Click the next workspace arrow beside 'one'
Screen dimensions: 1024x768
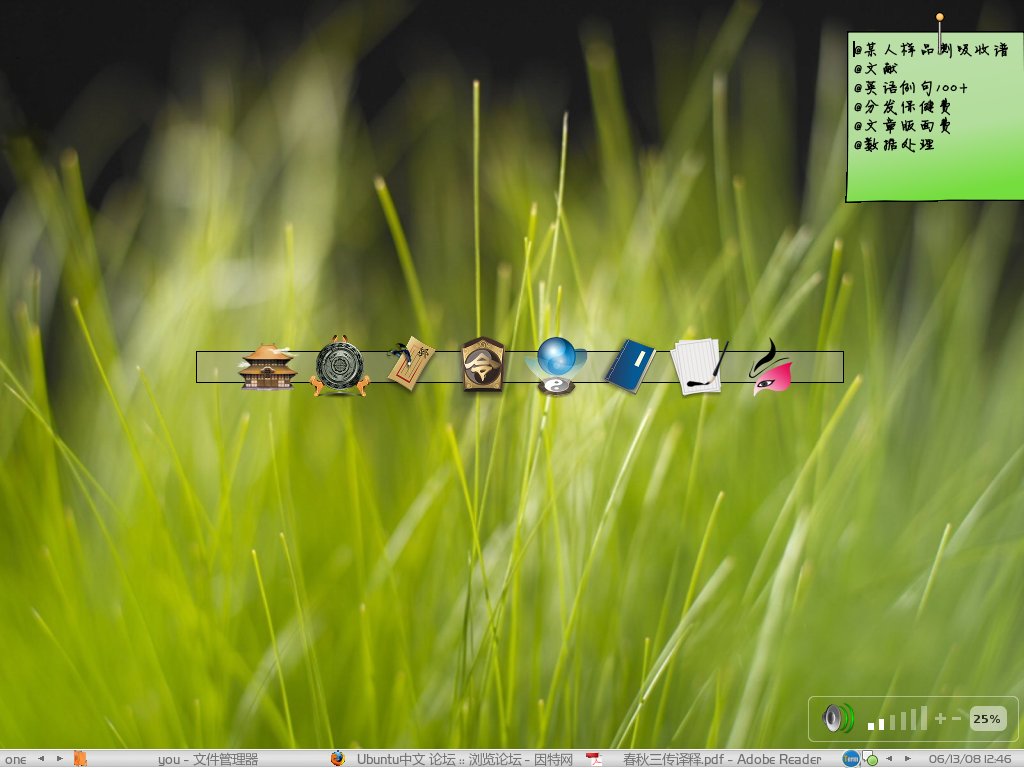59,759
